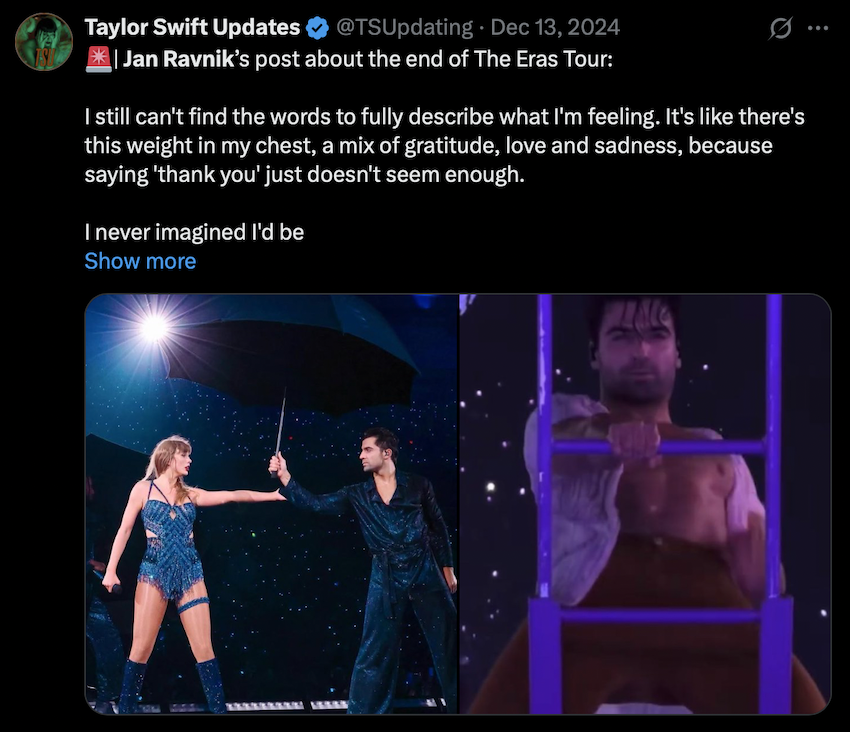Viewport: 850px width, 732px height.
Task: Open the right purple ladder photo
Action: 645,503
